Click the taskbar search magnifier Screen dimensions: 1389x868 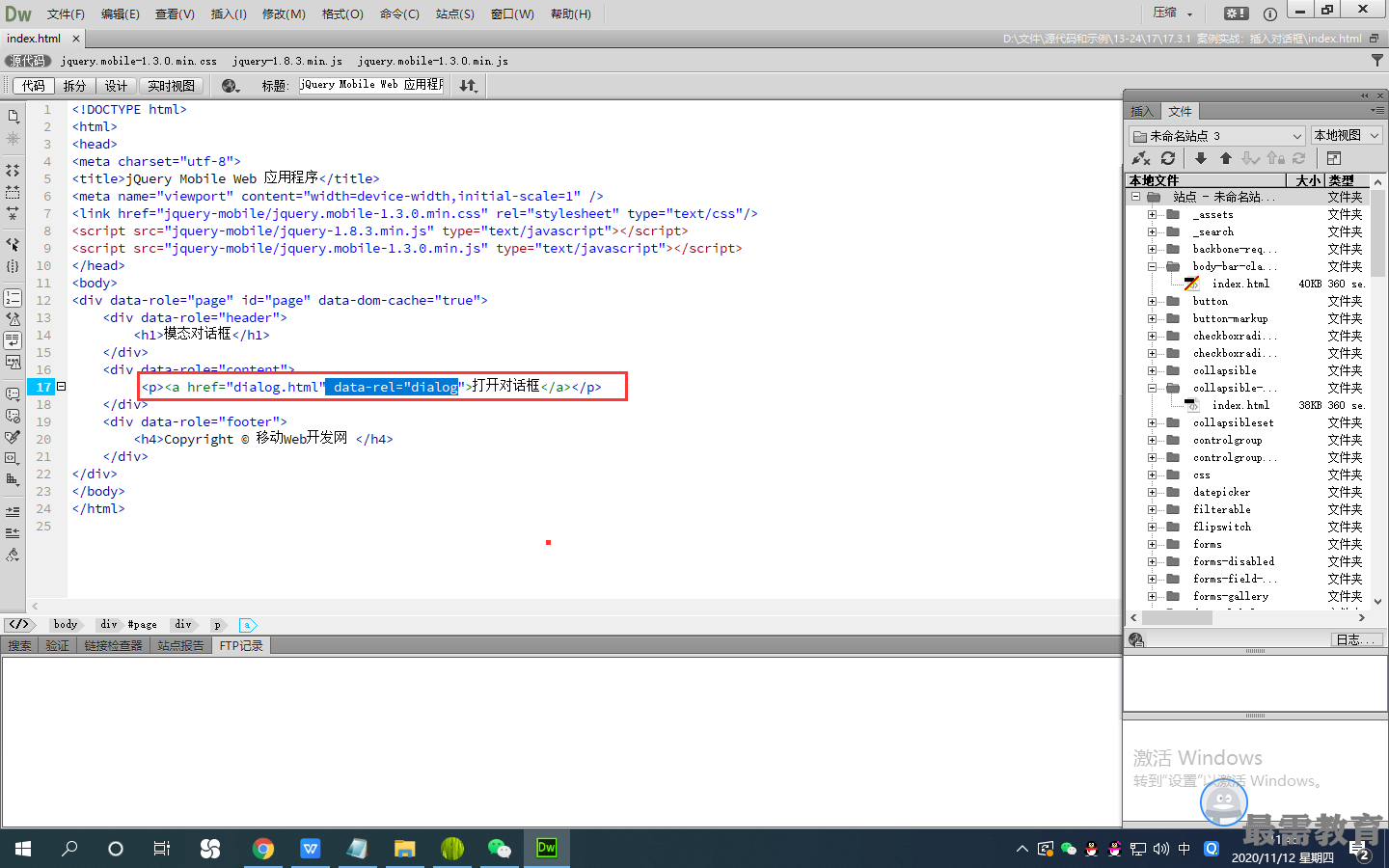(x=69, y=849)
